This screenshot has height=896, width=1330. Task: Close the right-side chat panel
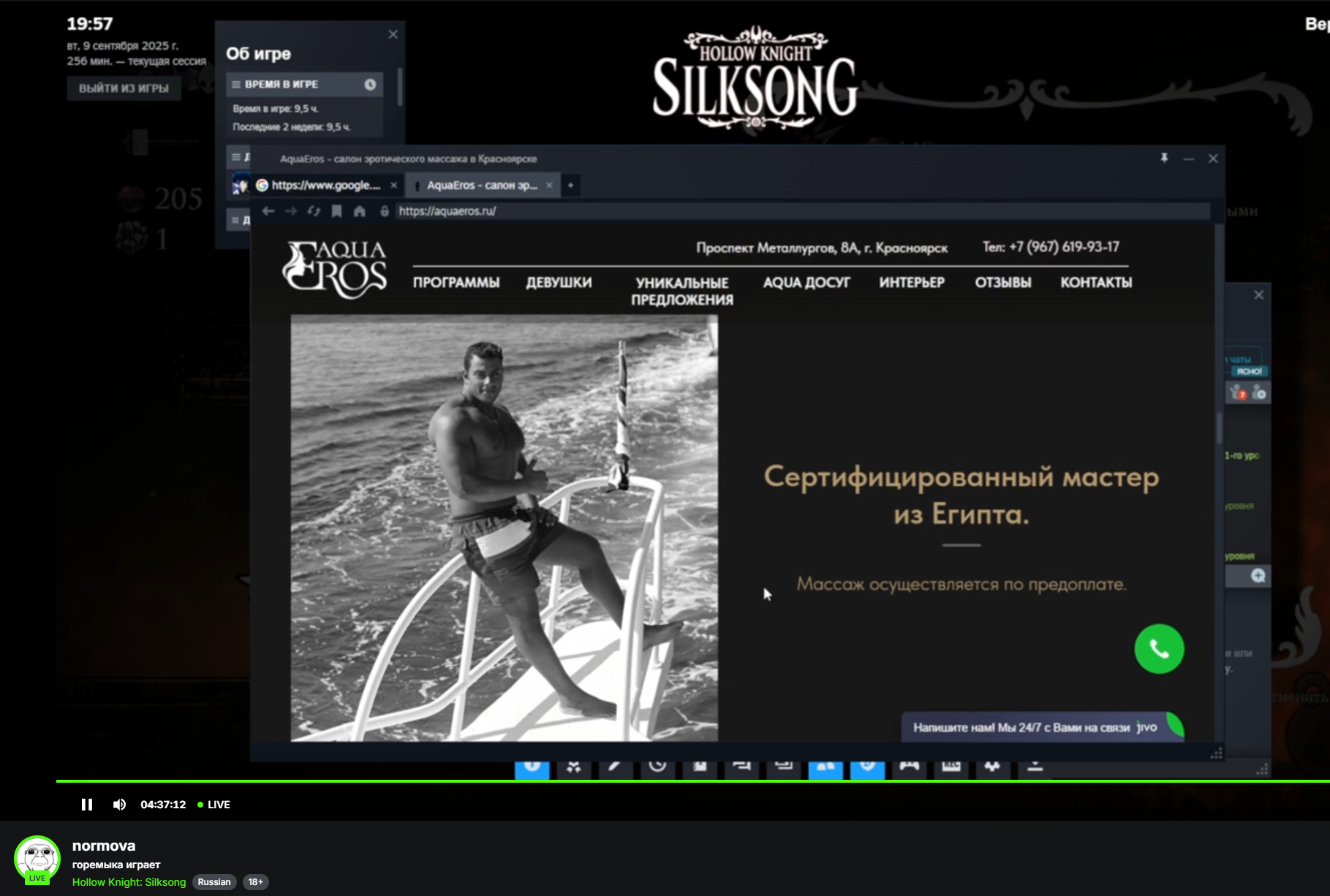click(1258, 295)
